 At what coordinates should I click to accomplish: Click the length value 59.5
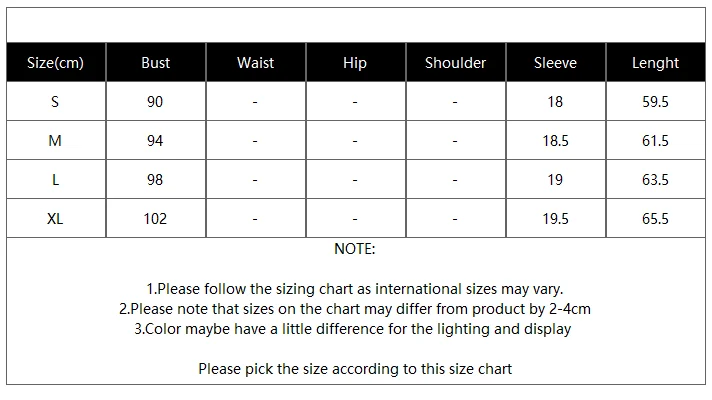[x=655, y=102]
